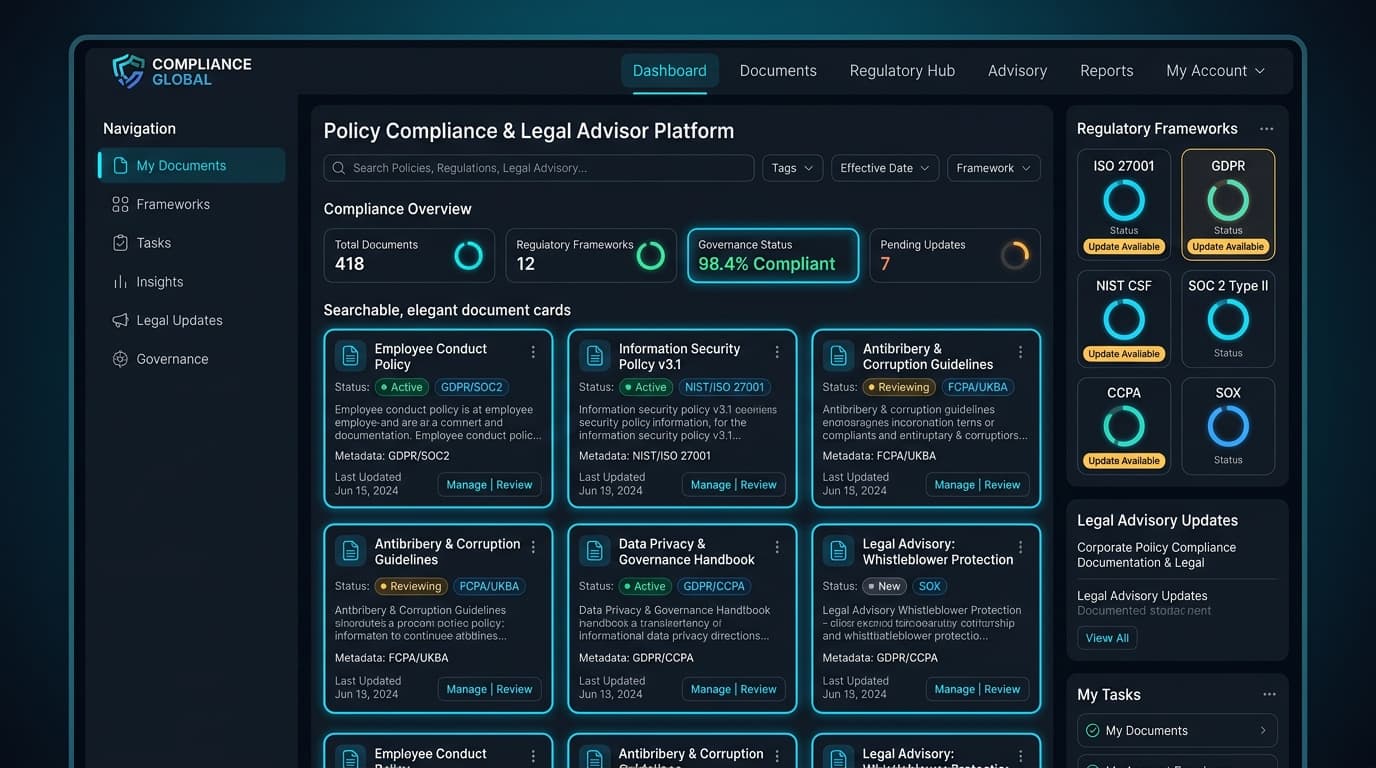Expand the My Account menu

[x=1215, y=71]
